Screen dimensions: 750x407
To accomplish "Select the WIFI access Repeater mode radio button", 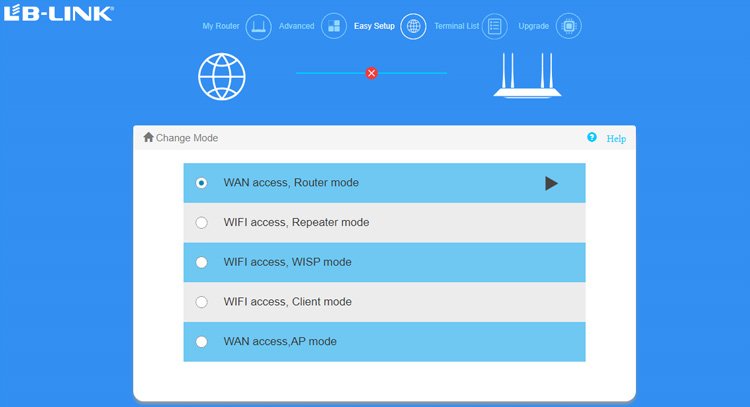I will (x=201, y=223).
